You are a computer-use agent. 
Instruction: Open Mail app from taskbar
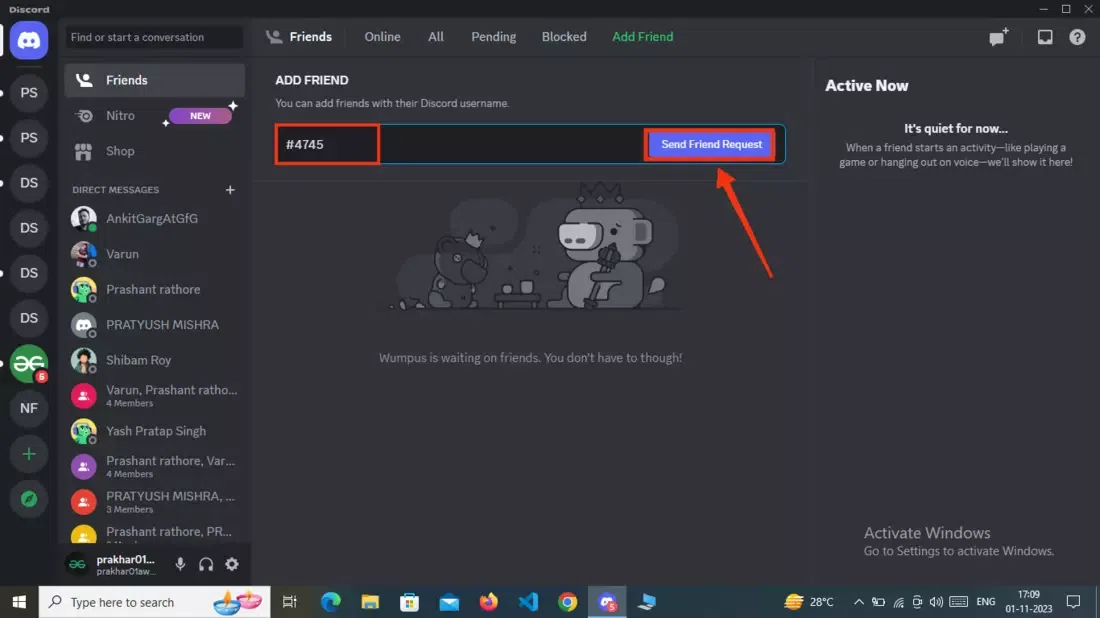[x=449, y=602]
